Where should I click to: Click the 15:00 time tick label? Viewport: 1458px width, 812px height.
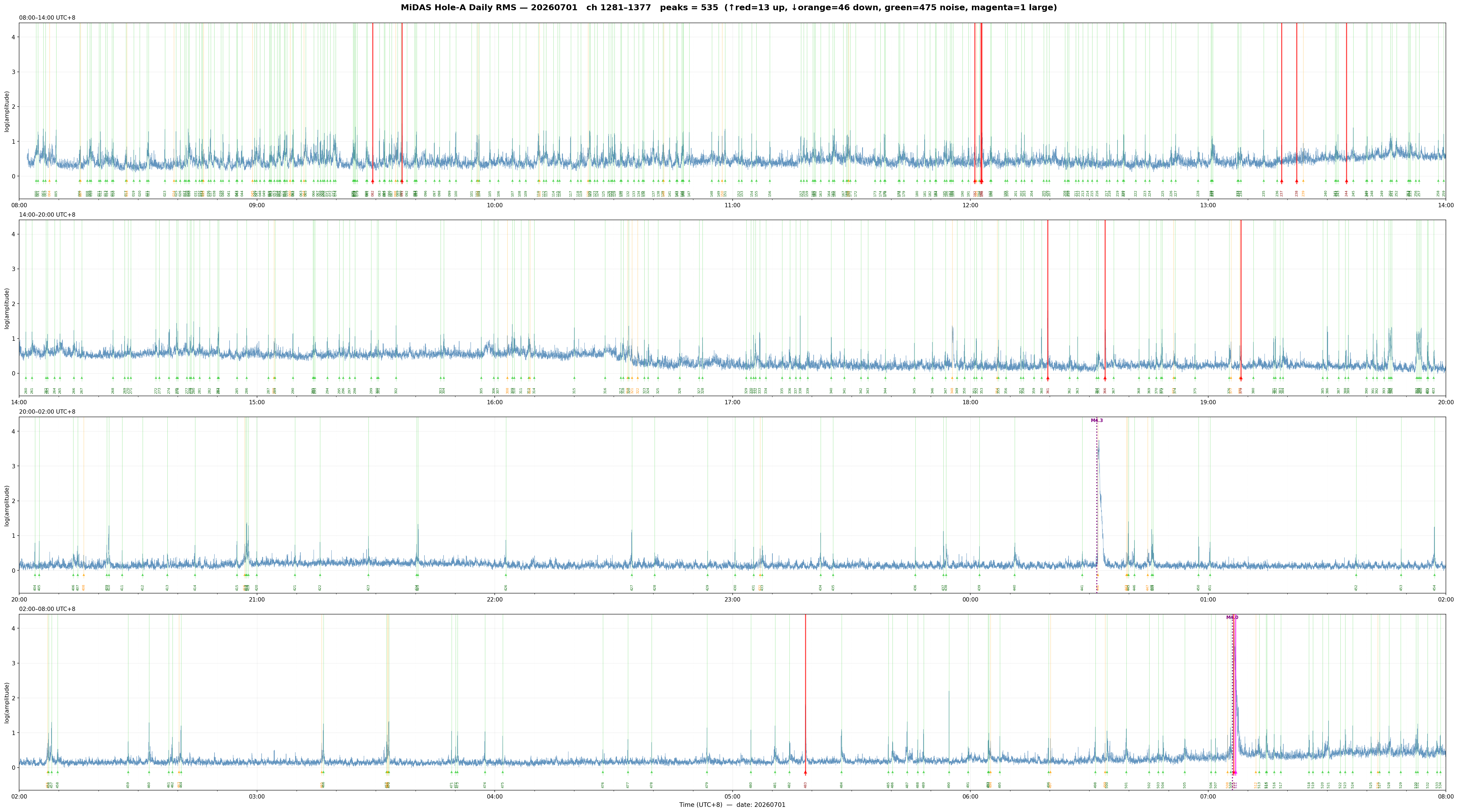(257, 402)
